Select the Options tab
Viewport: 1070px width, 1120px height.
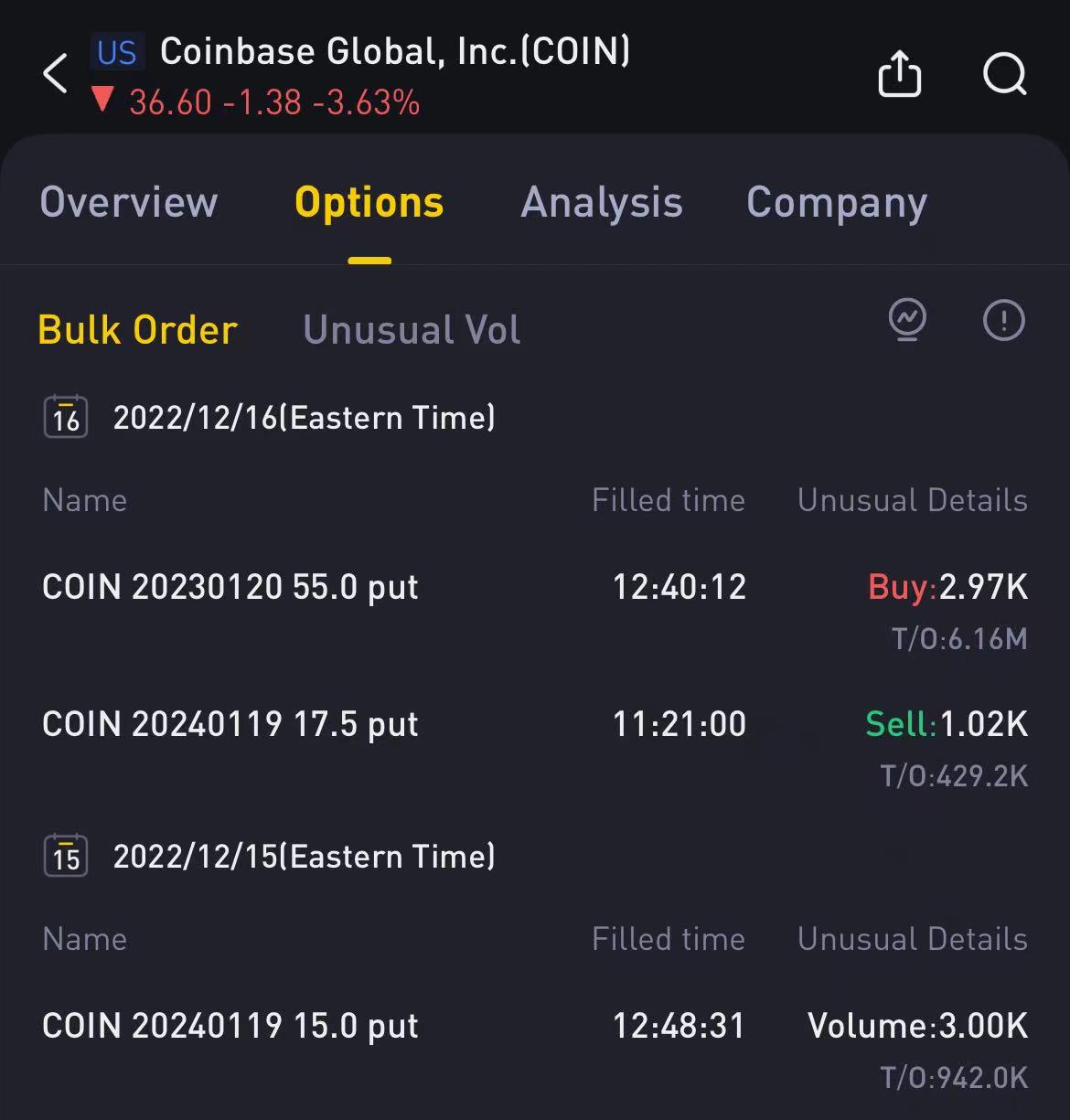click(369, 202)
